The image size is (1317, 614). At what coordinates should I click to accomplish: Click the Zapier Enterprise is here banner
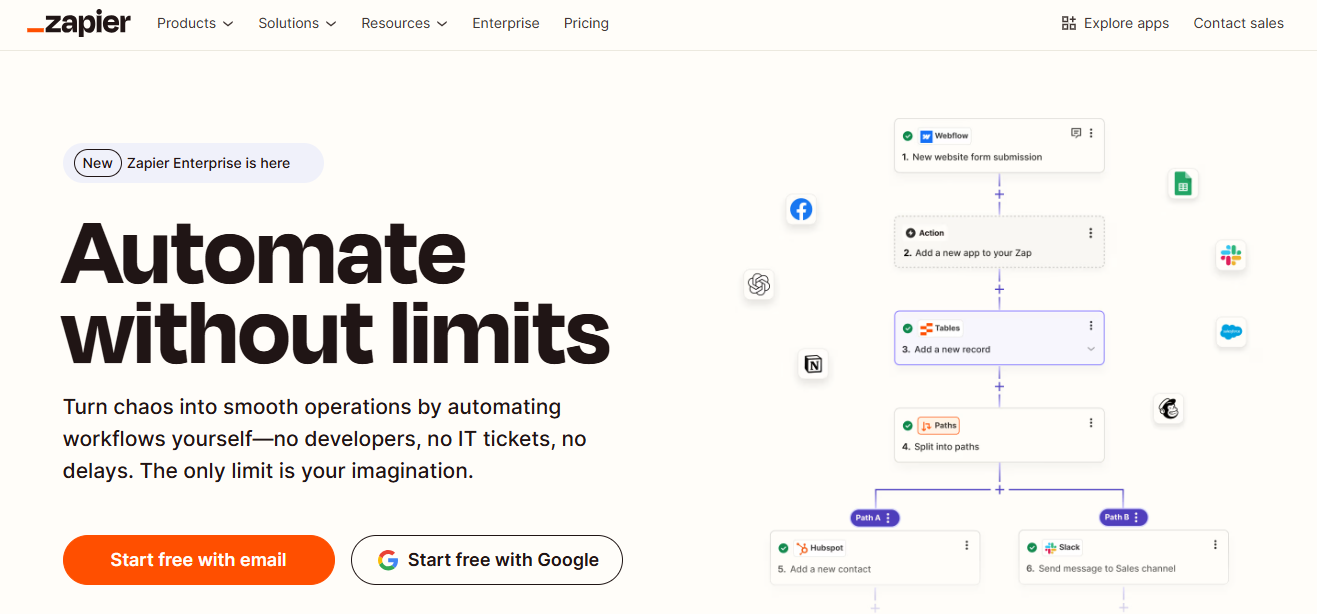tap(193, 163)
